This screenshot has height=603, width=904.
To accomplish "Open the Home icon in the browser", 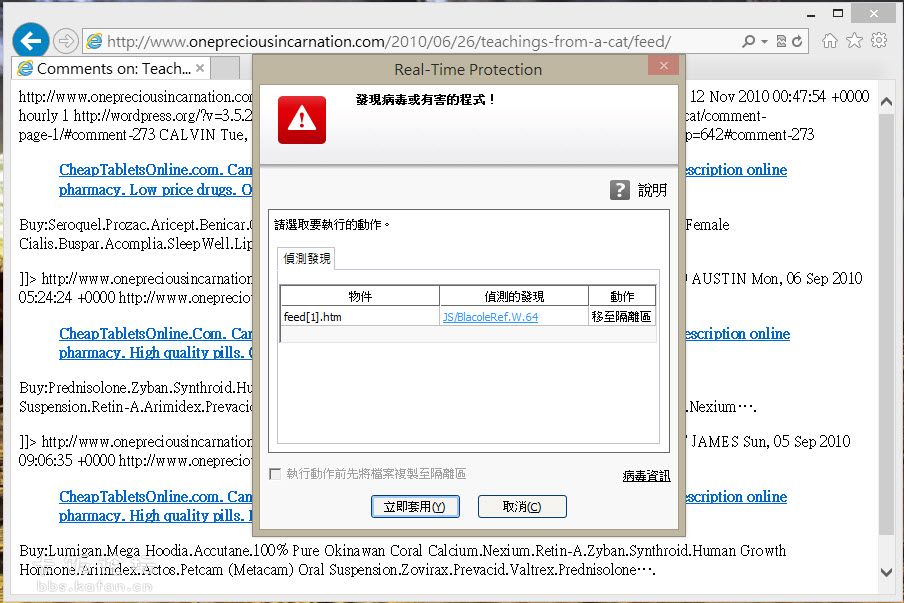I will [x=830, y=40].
